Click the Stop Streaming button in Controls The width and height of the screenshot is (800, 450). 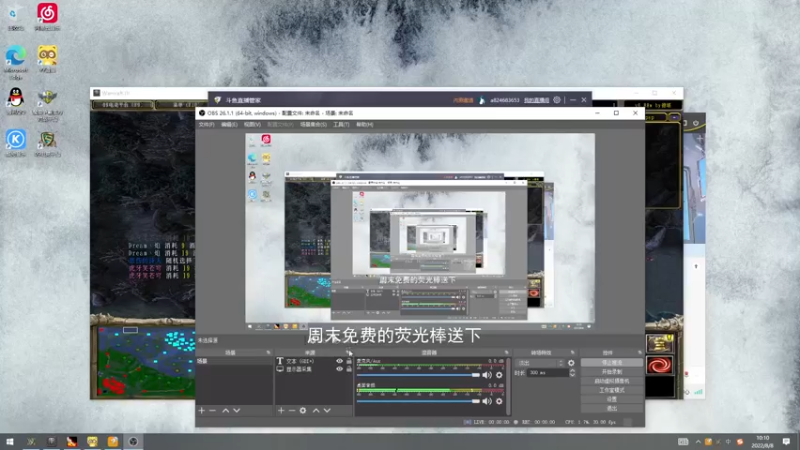tap(611, 363)
